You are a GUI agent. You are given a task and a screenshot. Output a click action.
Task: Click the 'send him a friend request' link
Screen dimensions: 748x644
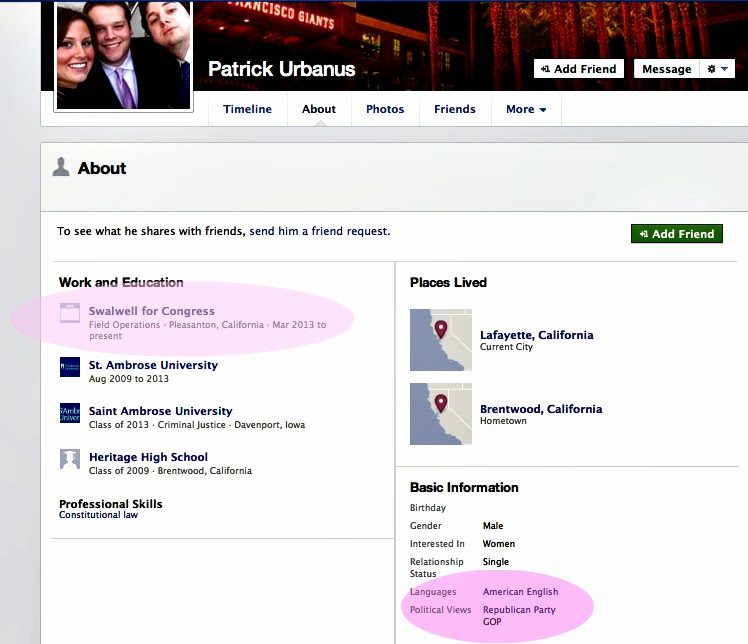(x=319, y=231)
